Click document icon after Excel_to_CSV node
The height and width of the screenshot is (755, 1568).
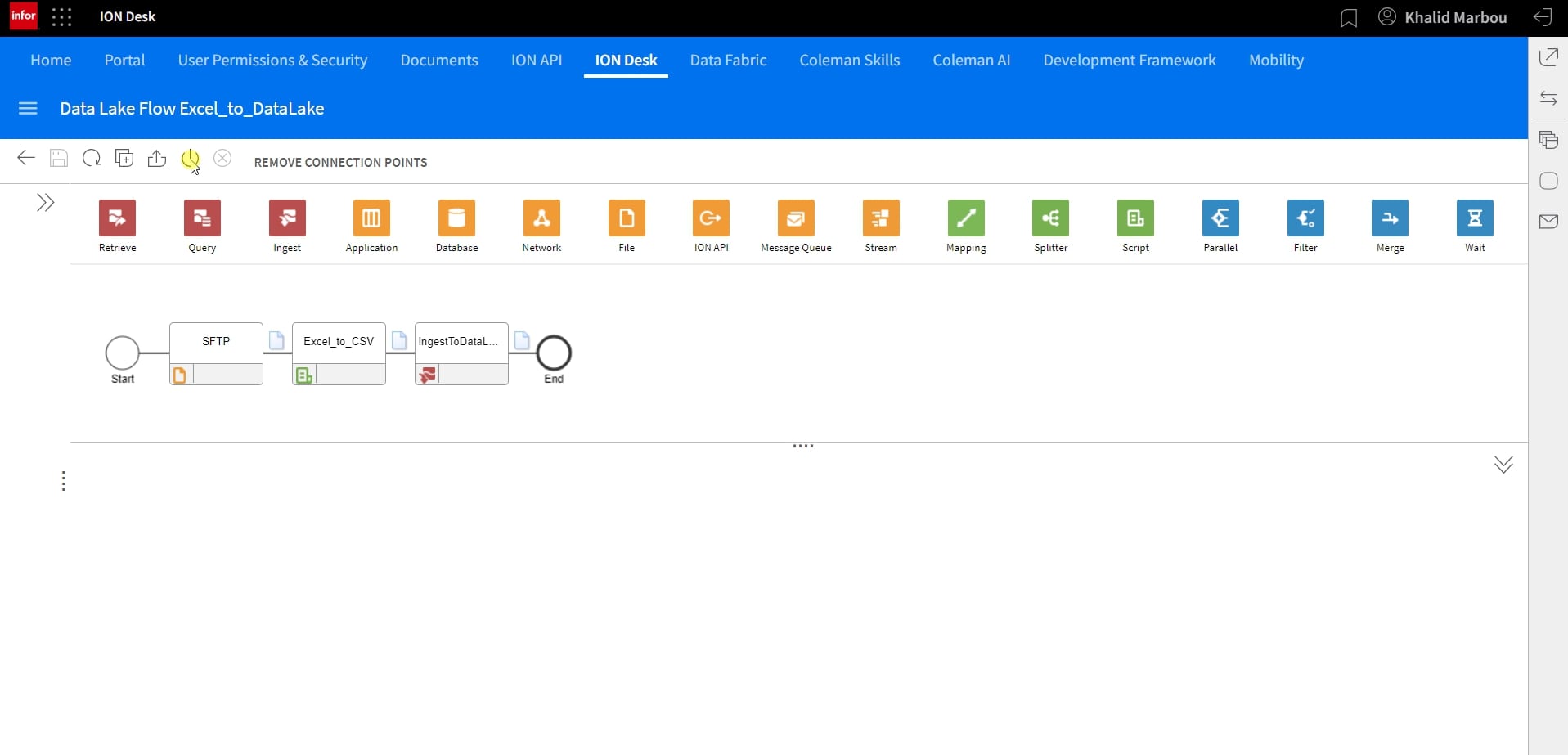(399, 339)
